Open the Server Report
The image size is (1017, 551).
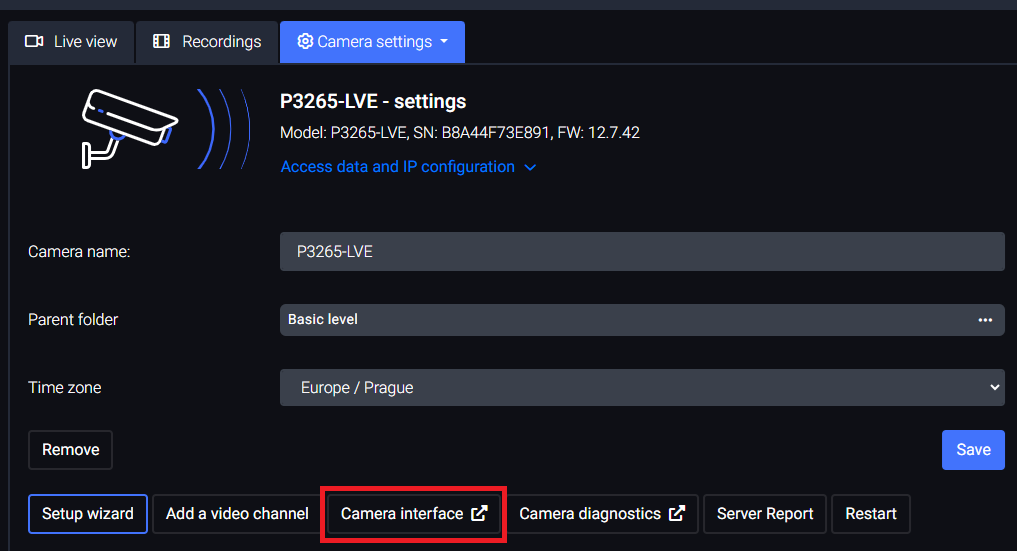point(765,514)
